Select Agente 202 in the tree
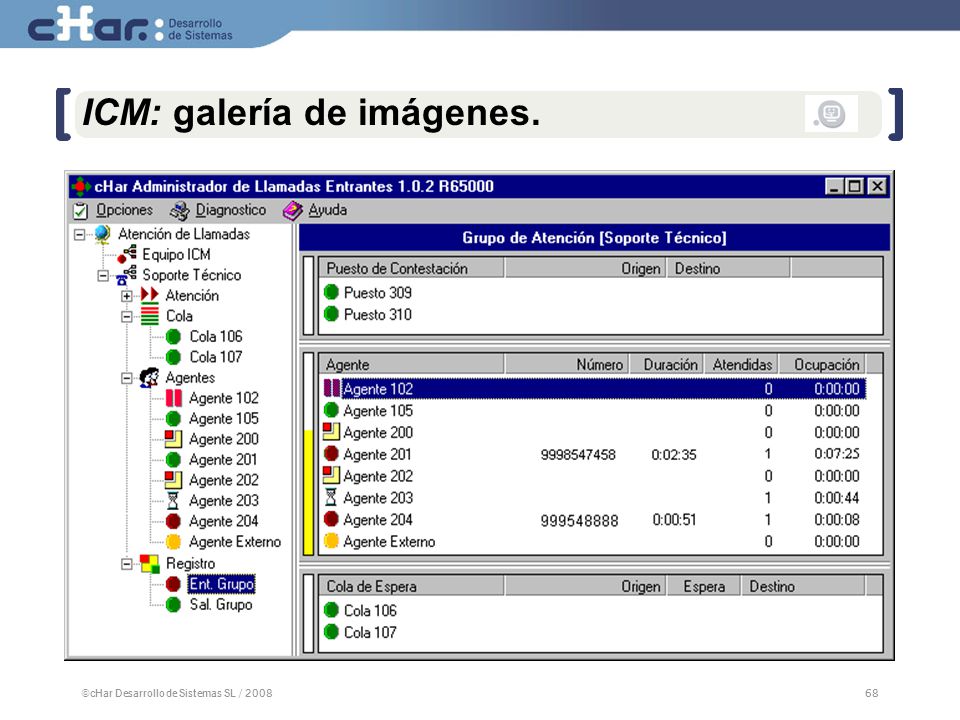960x720 pixels. pos(223,480)
